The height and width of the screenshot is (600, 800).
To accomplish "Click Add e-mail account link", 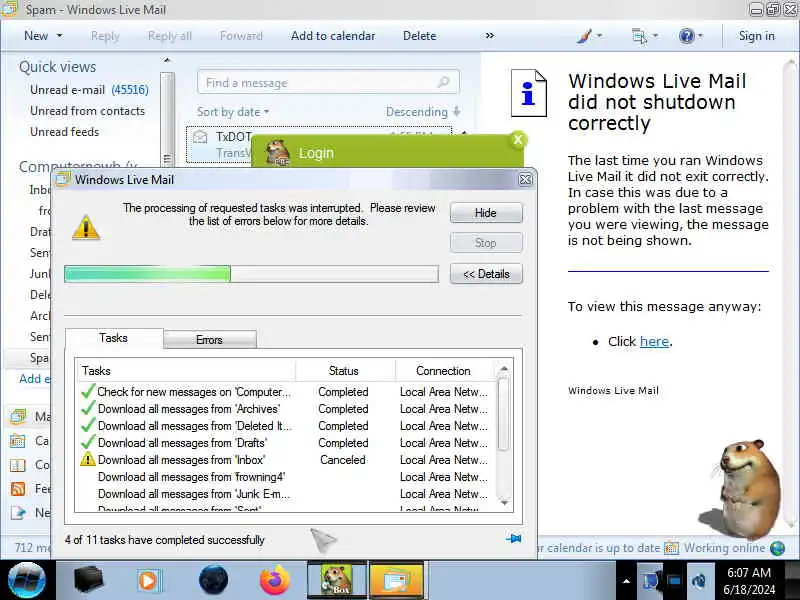I will (x=35, y=379).
